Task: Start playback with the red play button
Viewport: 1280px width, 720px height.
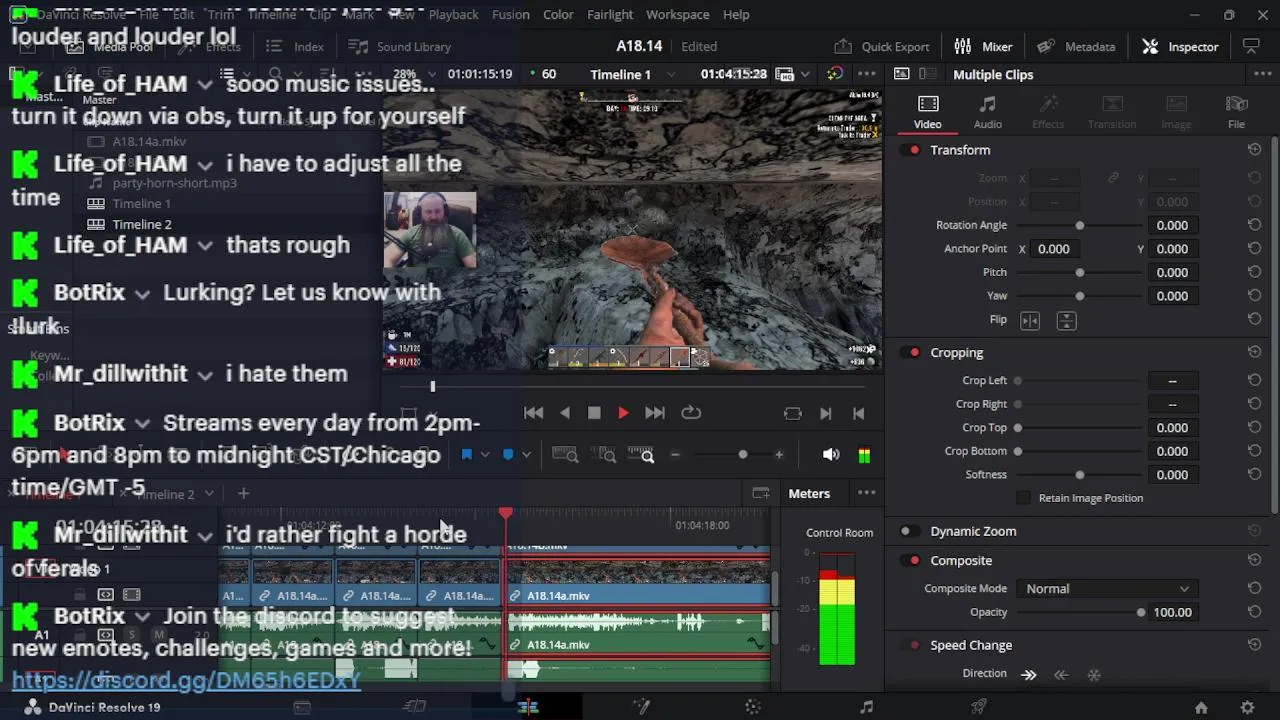Action: 623,413
